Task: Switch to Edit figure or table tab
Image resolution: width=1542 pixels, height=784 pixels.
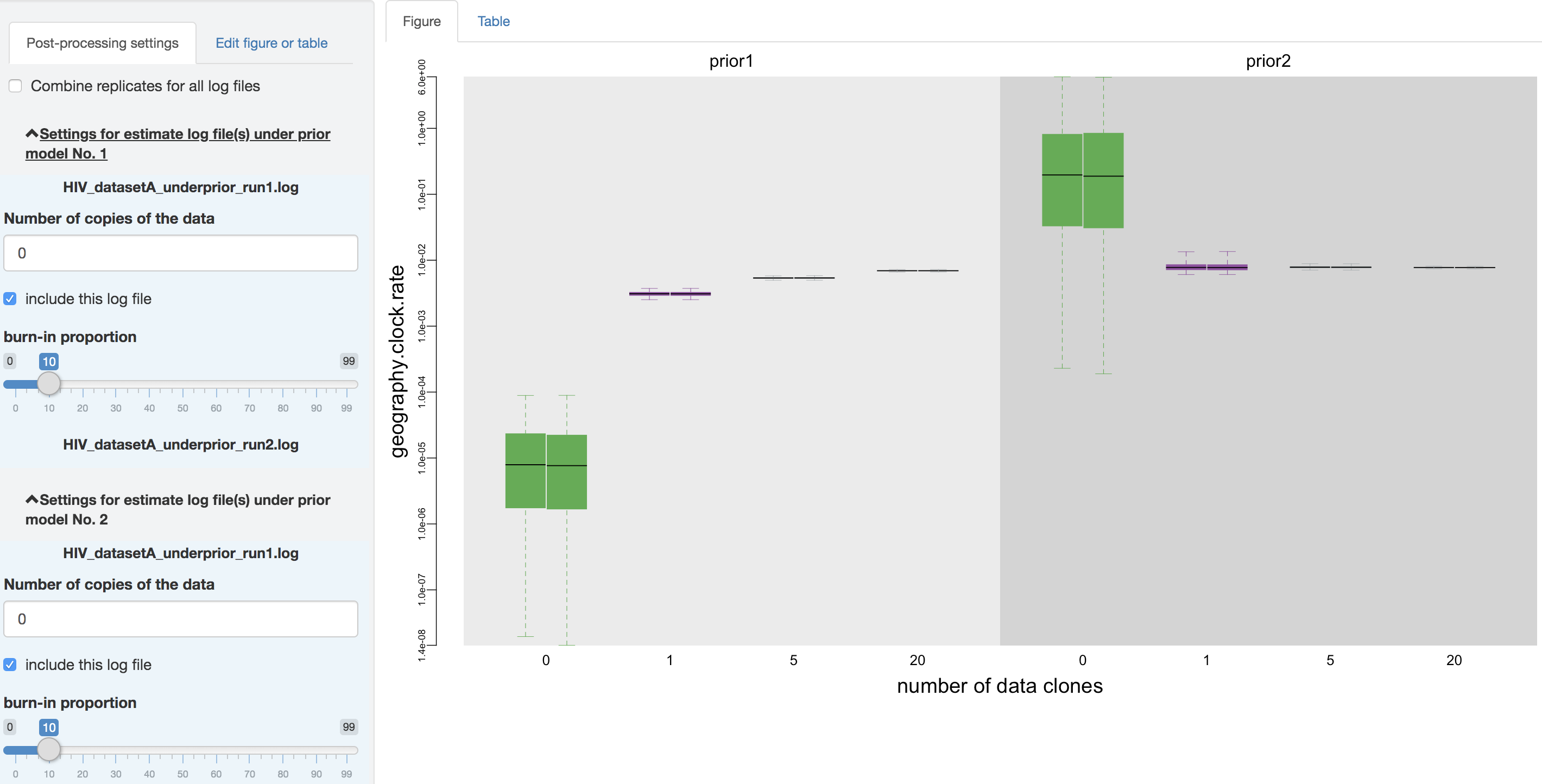Action: [x=271, y=43]
